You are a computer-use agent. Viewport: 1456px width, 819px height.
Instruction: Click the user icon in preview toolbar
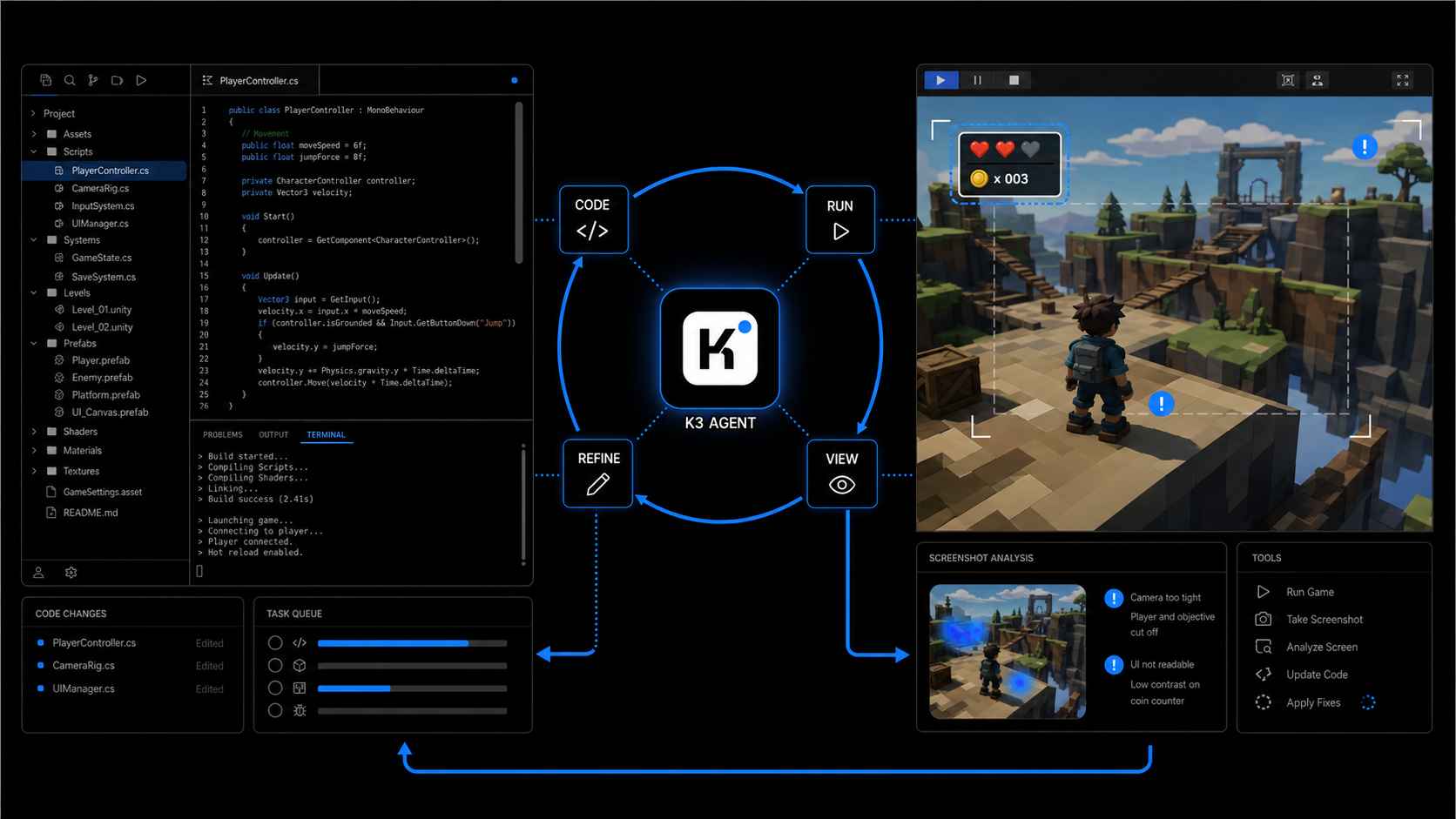click(1318, 80)
